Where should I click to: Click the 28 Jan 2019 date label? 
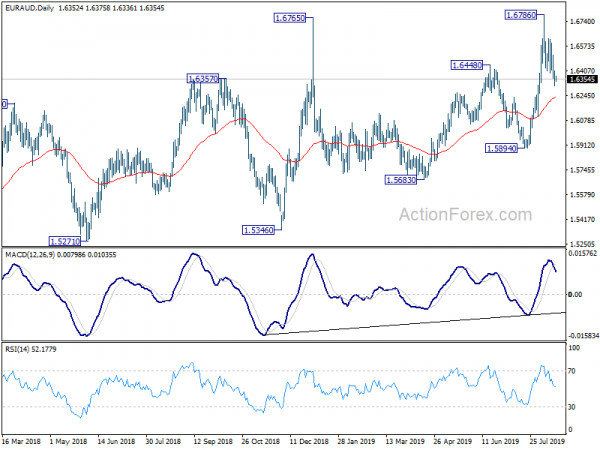coord(356,441)
